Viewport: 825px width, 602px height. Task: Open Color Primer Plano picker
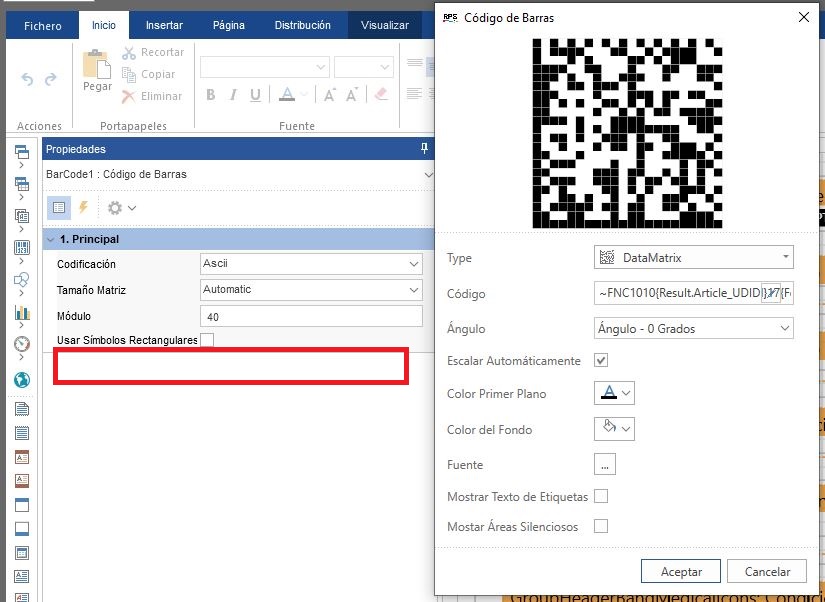pyautogui.click(x=614, y=393)
